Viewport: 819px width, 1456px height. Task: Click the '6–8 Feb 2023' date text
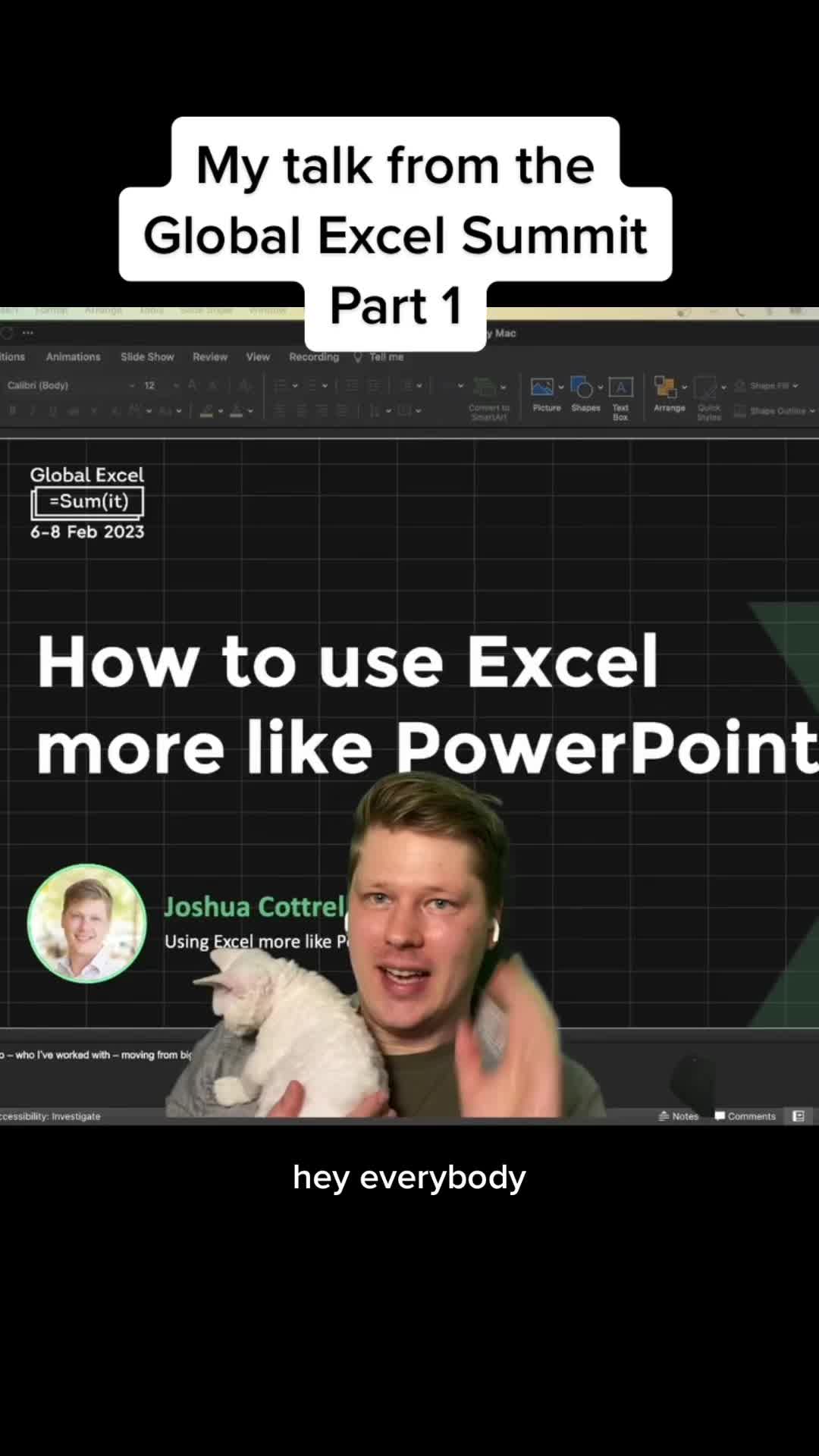point(87,532)
